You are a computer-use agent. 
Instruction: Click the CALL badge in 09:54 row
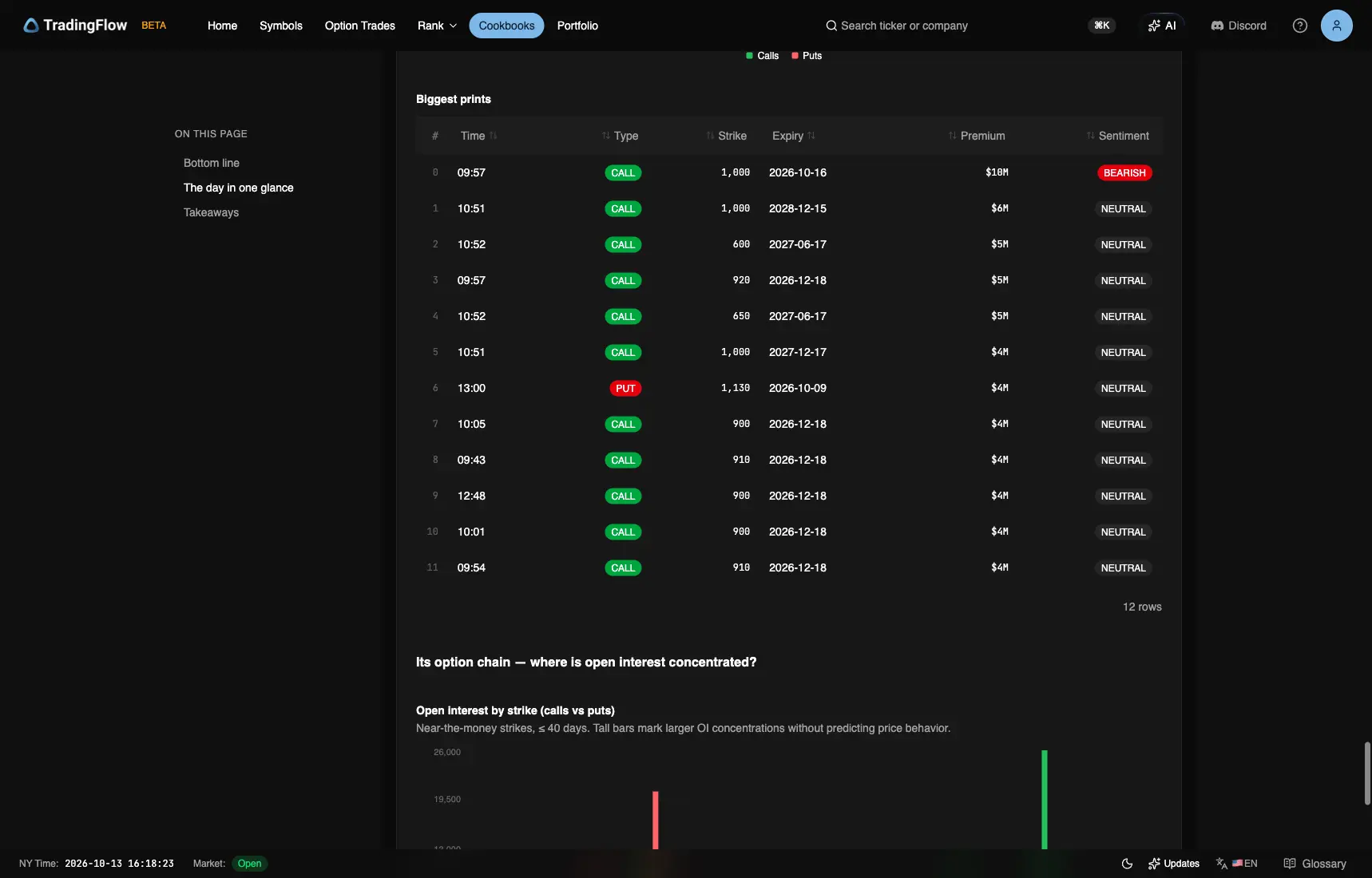[623, 568]
